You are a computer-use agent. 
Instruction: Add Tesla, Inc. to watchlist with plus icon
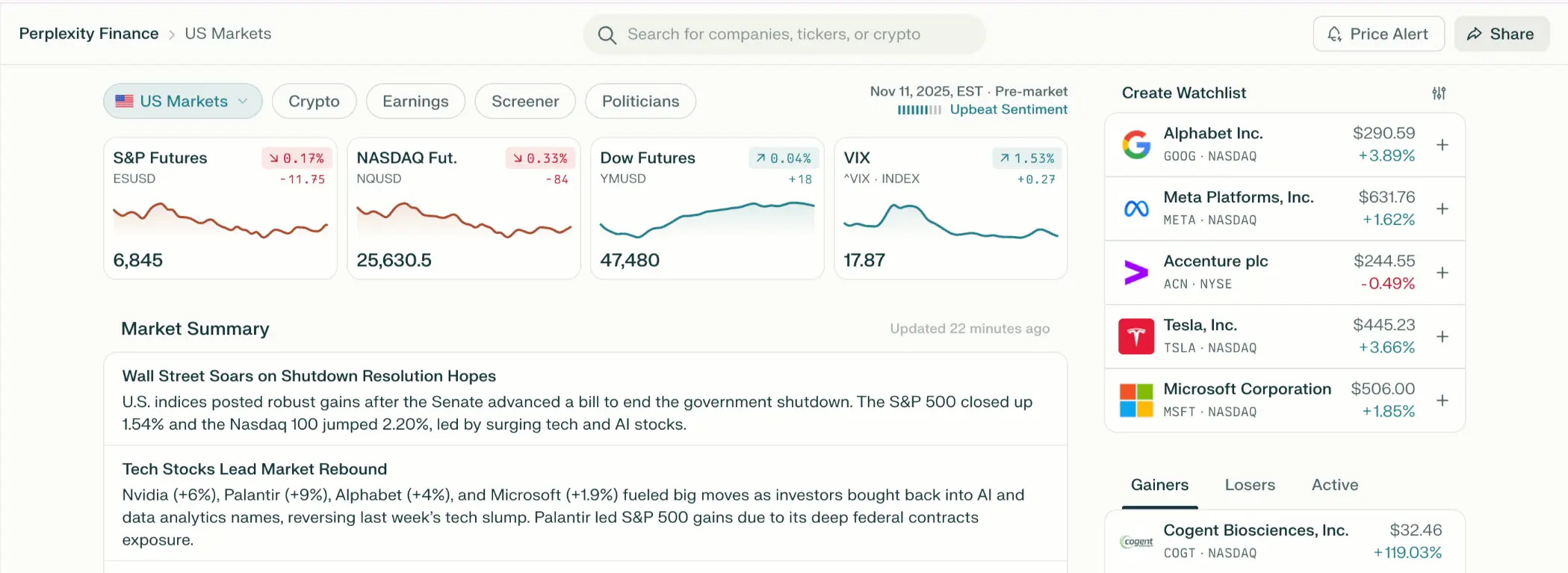point(1443,336)
